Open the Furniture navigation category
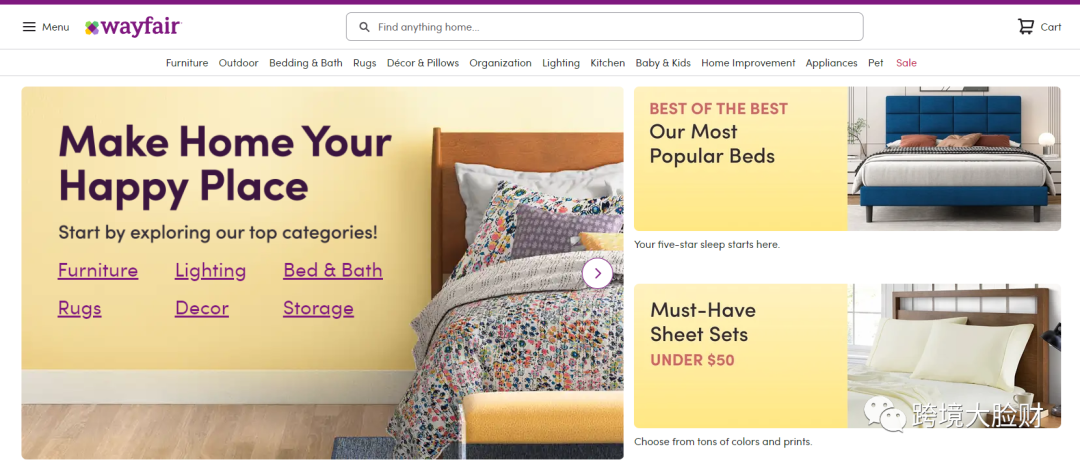 [187, 63]
